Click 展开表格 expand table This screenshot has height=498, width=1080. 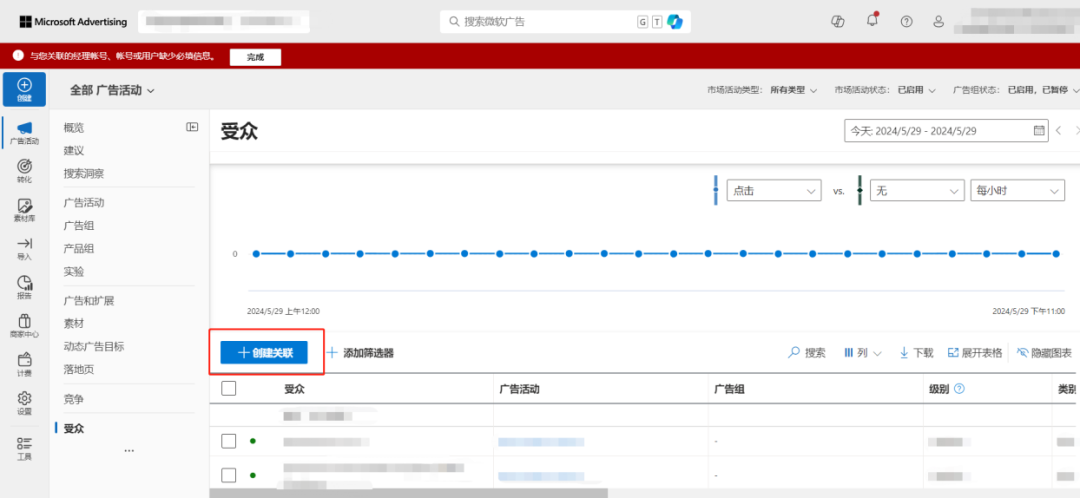coord(975,353)
